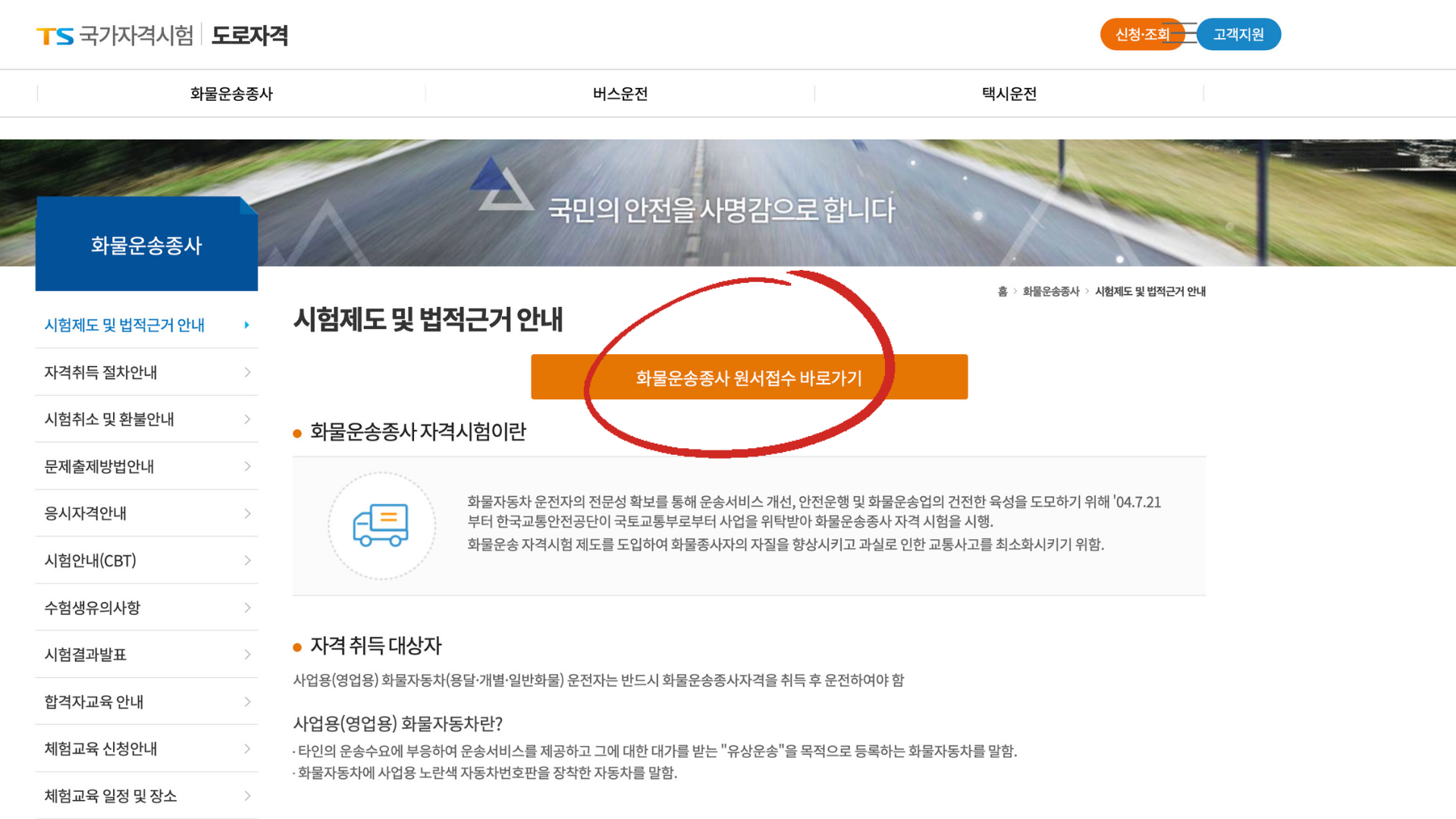The image size is (1456, 819).
Task: Expand the 시험취소 및 환불안내 item
Action: point(108,419)
